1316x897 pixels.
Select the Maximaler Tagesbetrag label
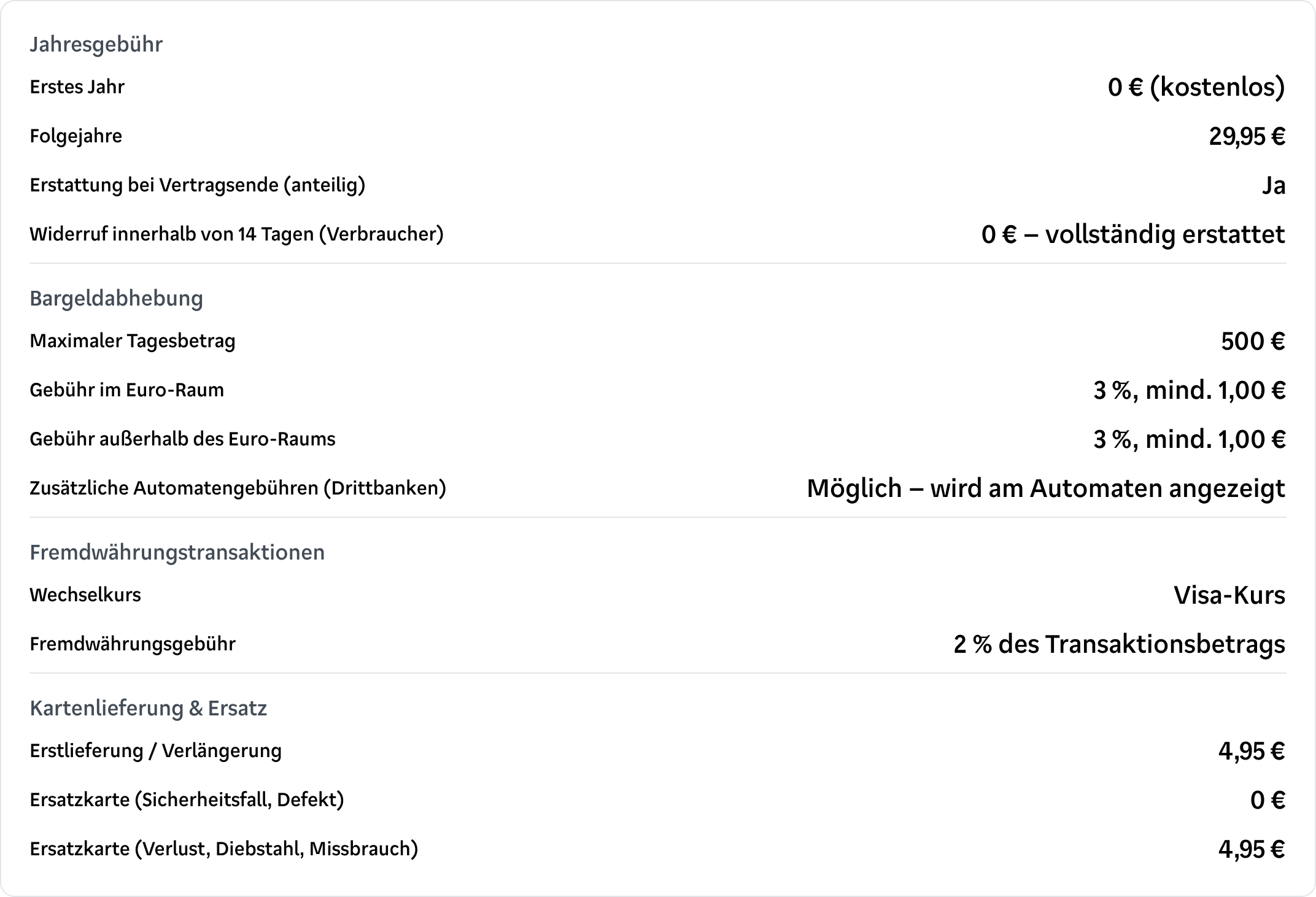[132, 341]
